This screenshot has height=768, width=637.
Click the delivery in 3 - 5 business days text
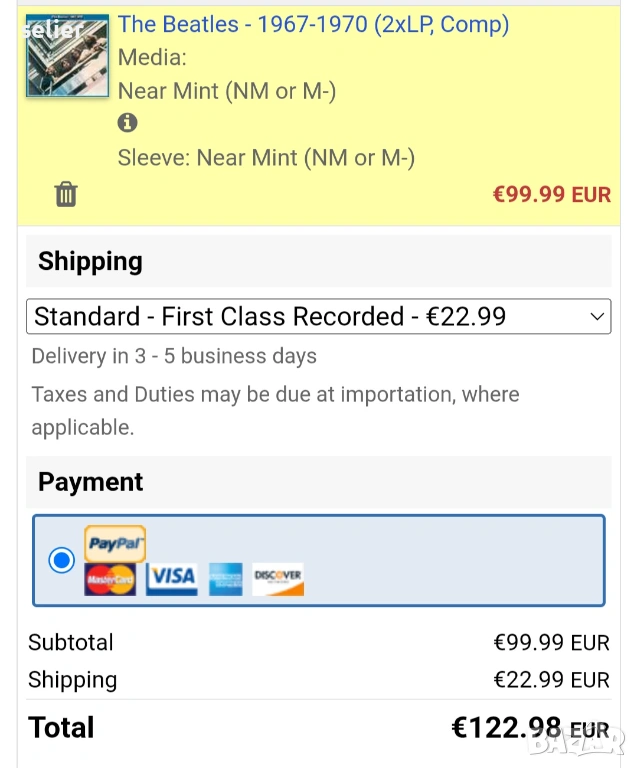click(x=174, y=356)
